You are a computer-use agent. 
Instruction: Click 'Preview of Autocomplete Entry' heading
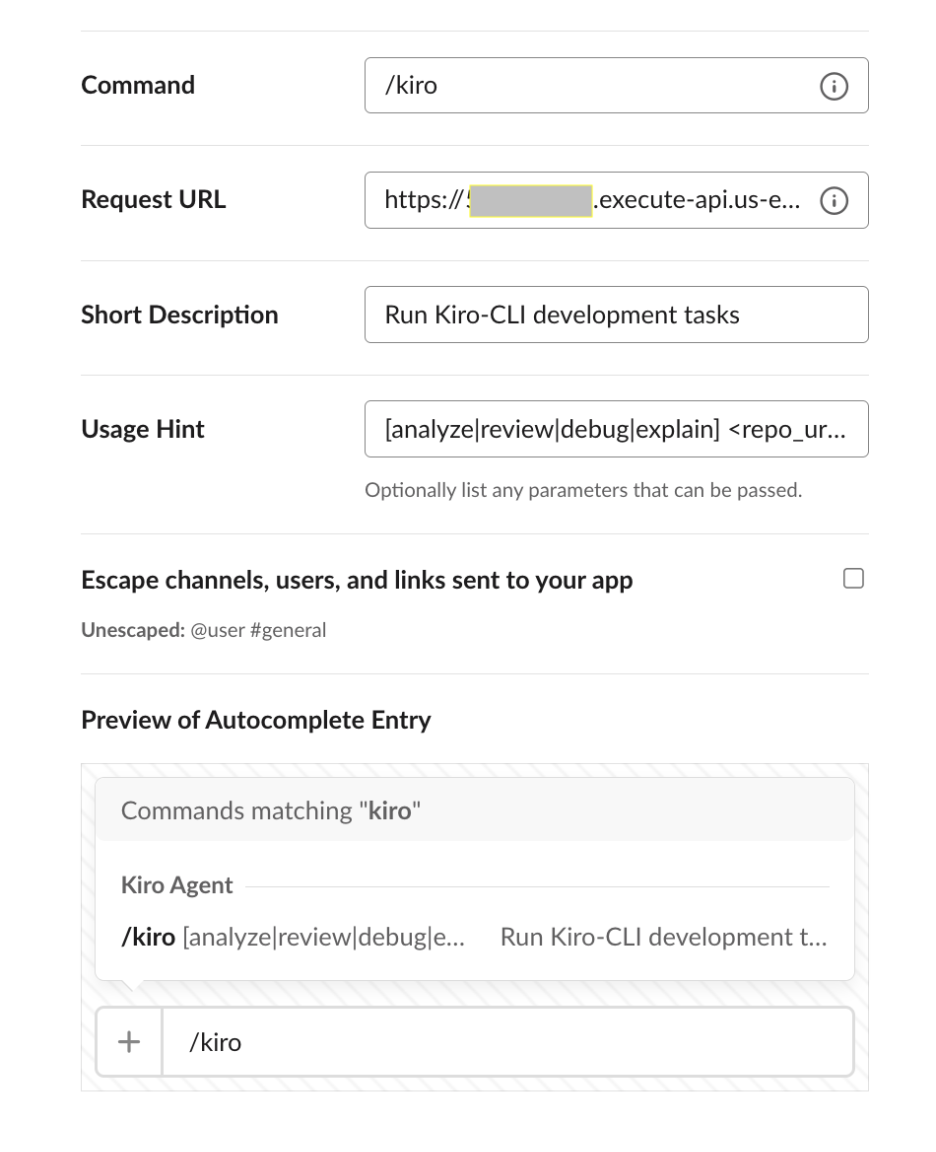tap(256, 720)
